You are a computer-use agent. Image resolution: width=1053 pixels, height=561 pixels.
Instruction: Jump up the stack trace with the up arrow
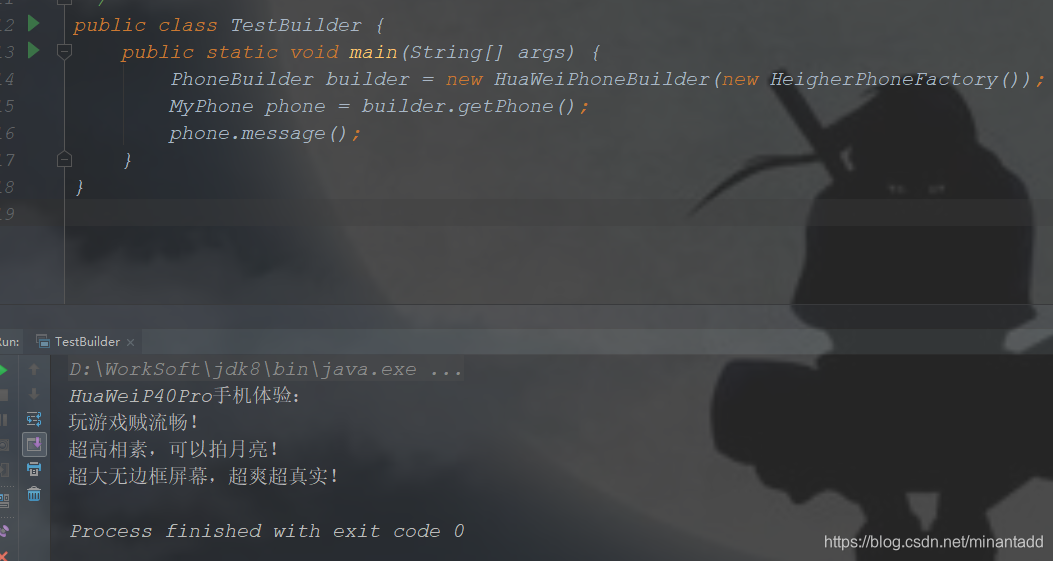point(34,370)
